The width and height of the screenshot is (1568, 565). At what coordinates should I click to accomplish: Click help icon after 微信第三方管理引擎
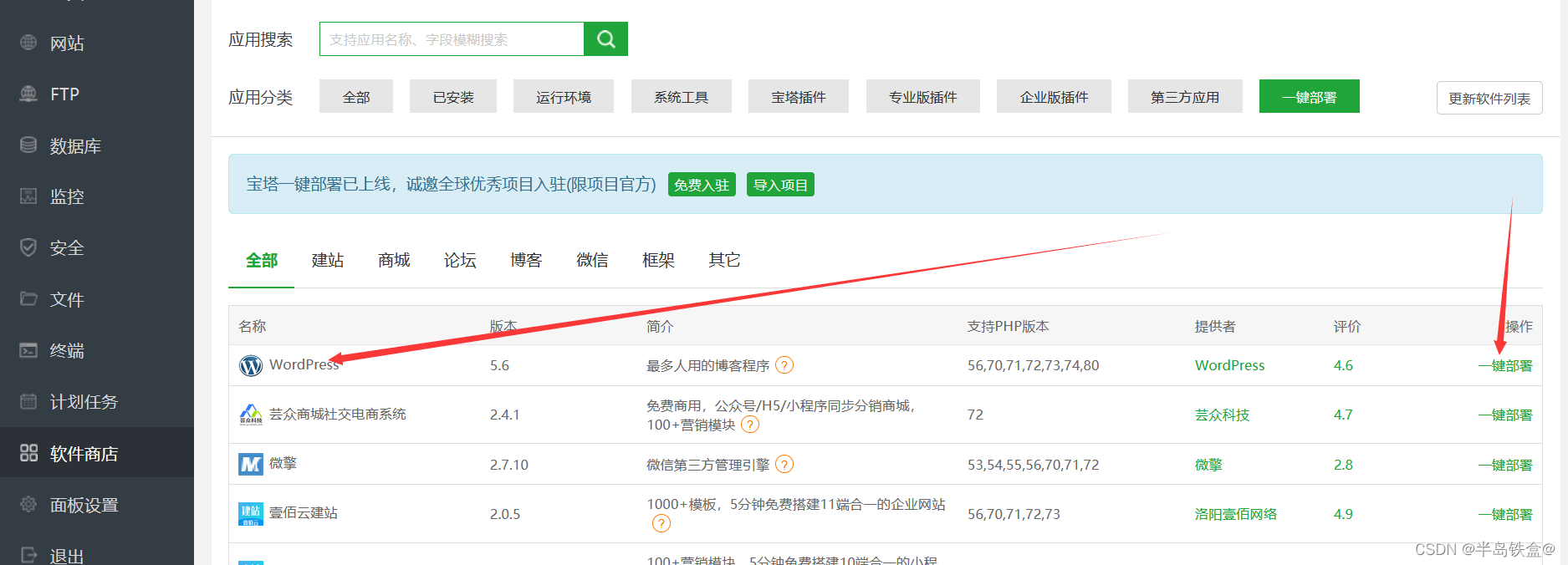(784, 464)
